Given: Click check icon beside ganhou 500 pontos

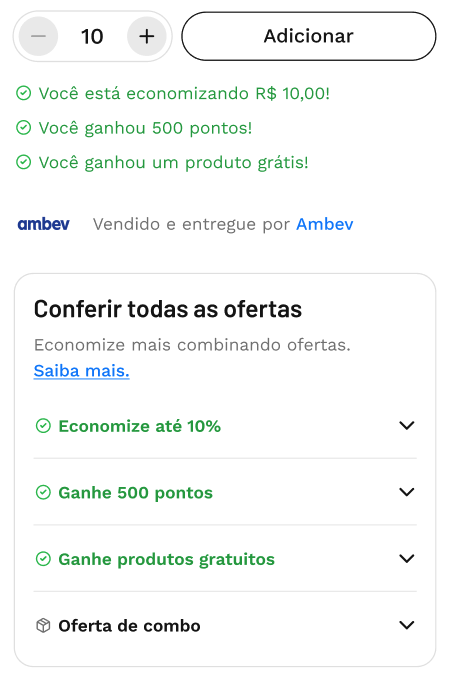Looking at the screenshot, I should coord(23,128).
